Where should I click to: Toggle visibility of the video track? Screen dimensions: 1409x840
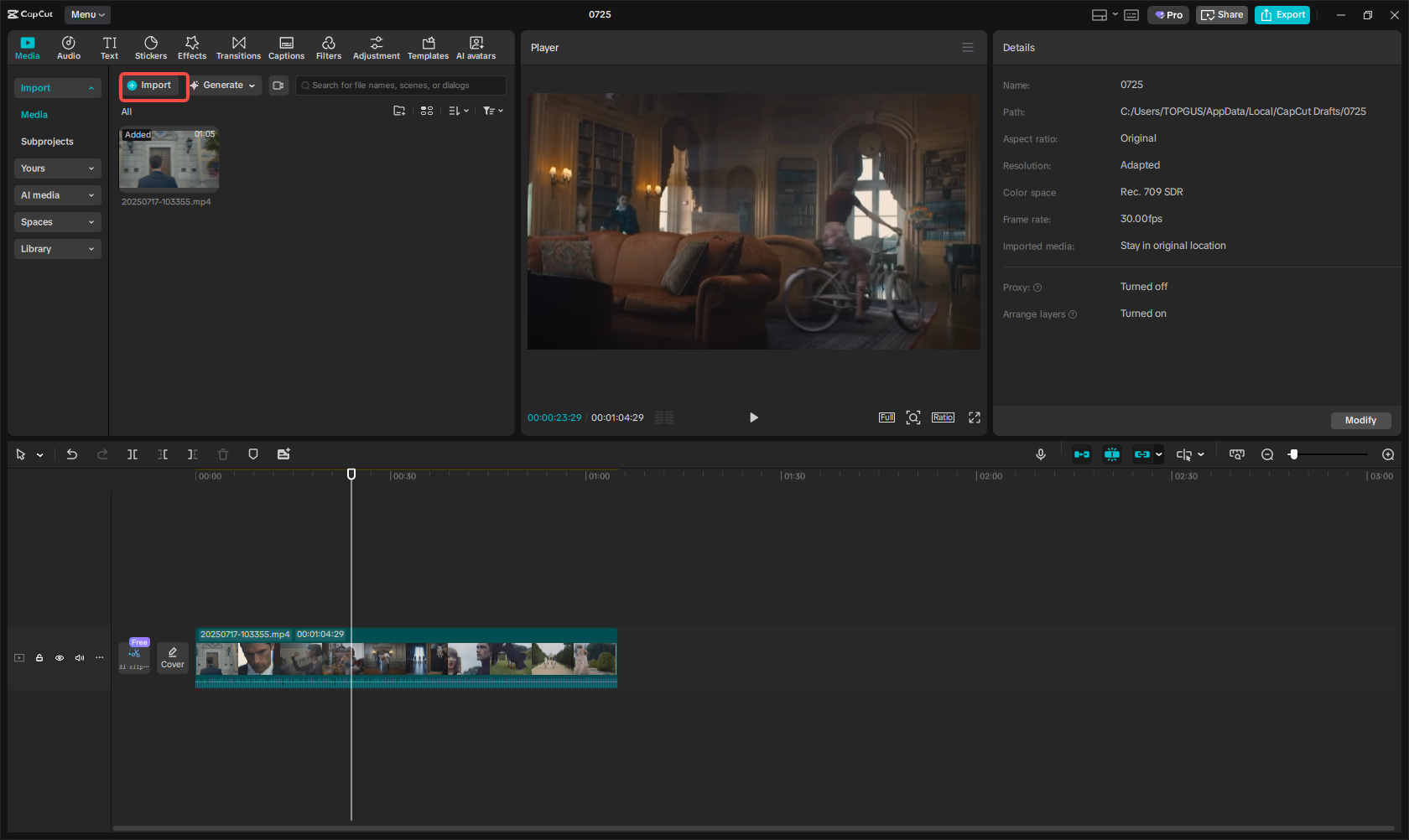point(60,658)
